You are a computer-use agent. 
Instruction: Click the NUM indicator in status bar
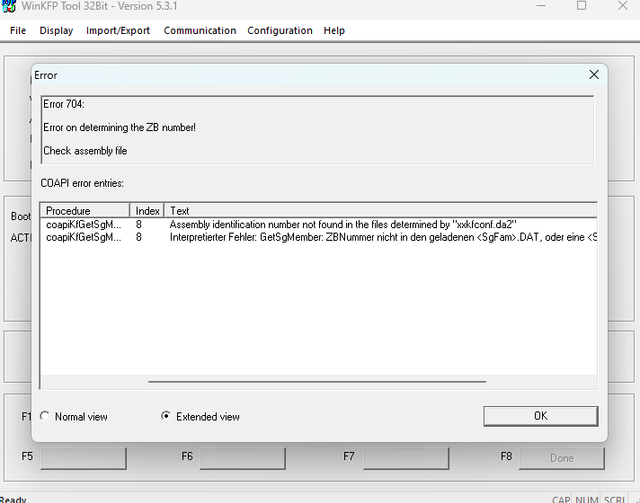click(587, 500)
